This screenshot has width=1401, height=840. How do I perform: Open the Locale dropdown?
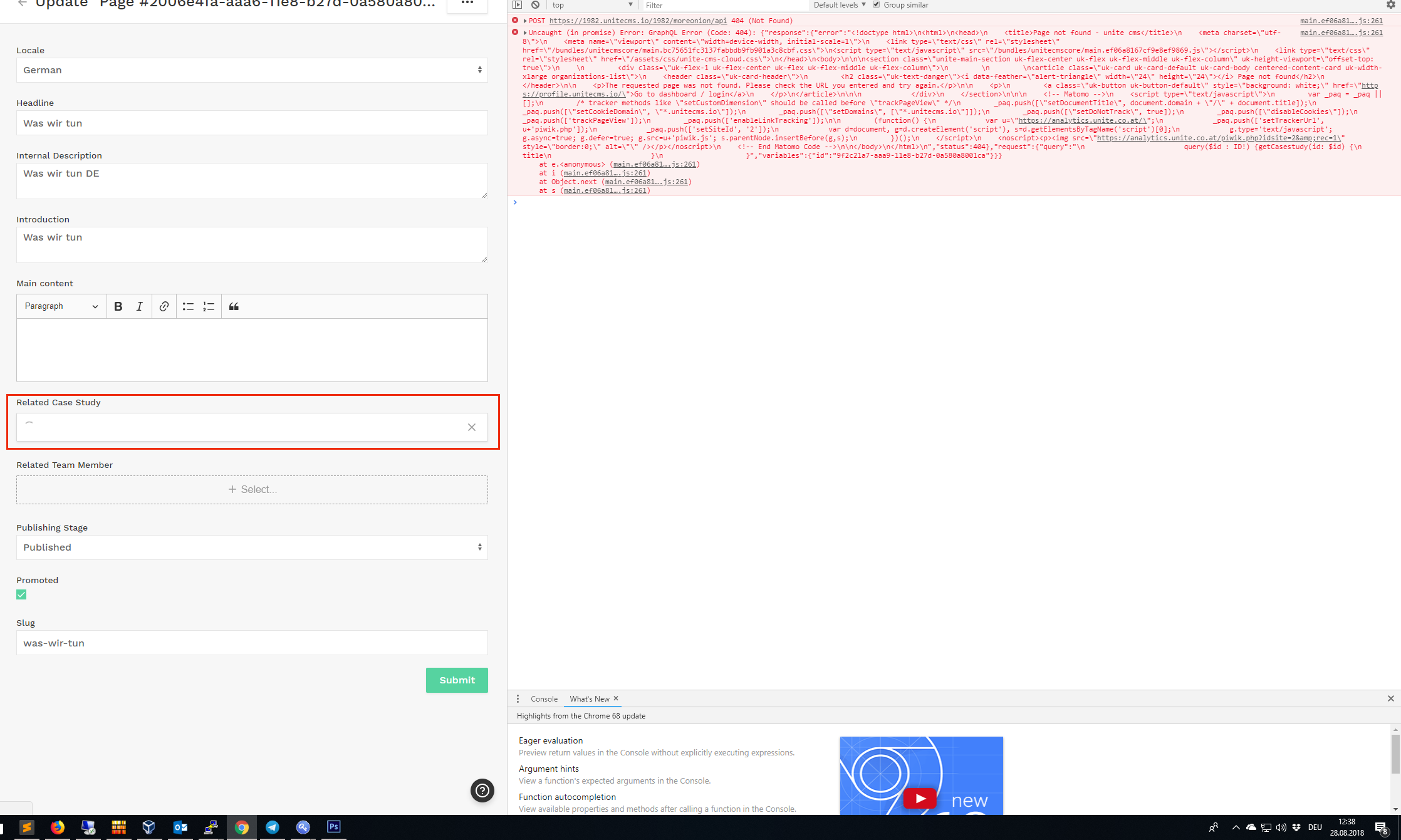(252, 70)
